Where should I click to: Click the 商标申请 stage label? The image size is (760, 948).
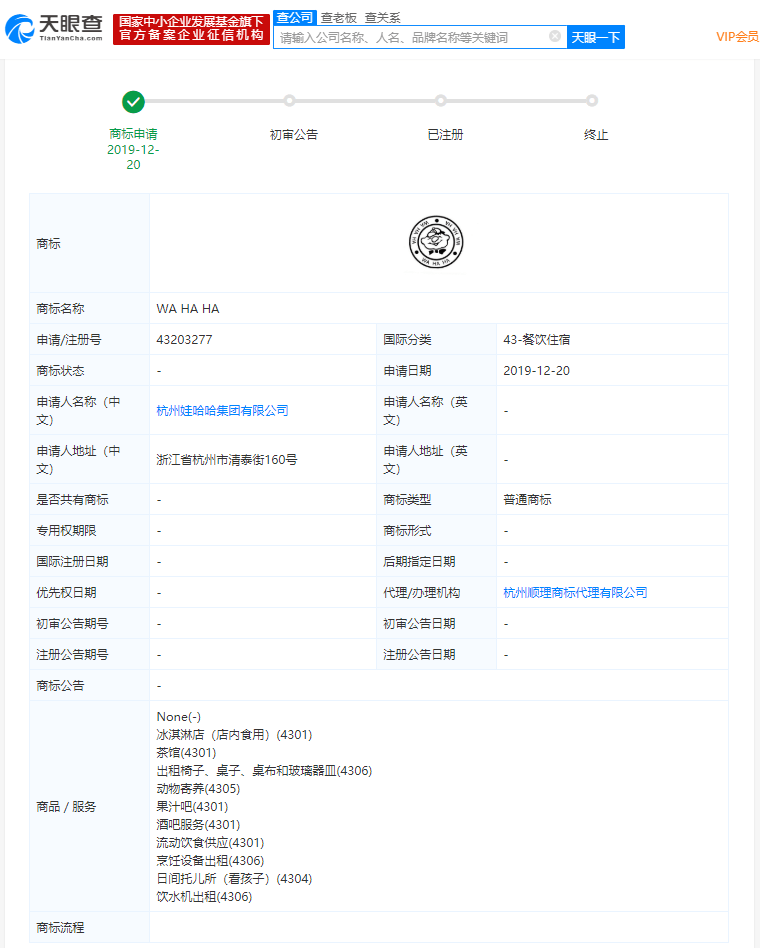(133, 134)
